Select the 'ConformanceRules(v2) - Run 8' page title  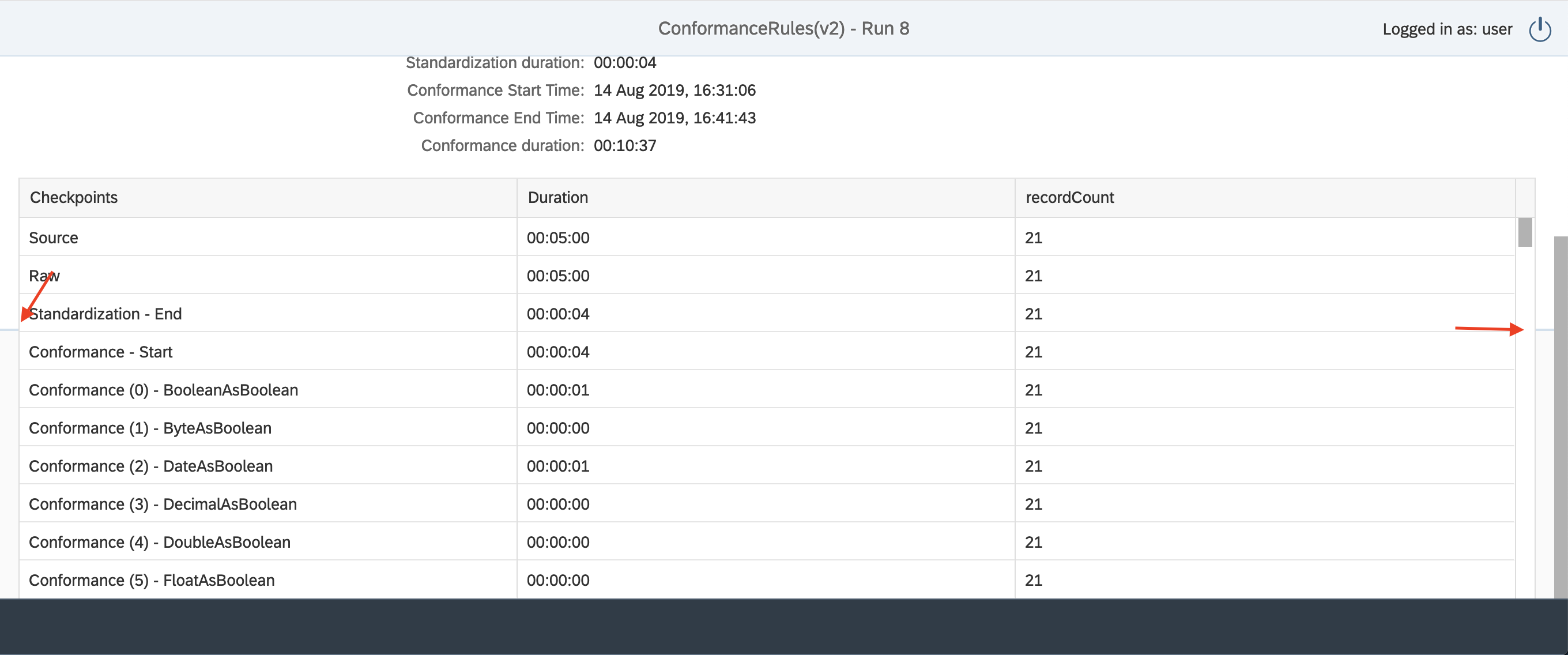783,28
